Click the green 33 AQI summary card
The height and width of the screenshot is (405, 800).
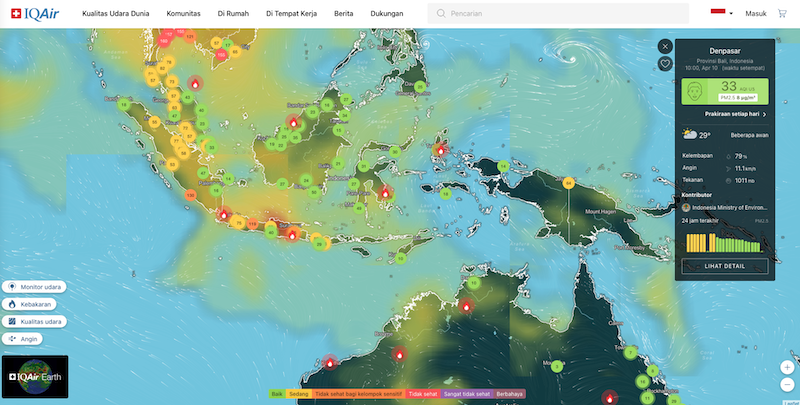[724, 91]
